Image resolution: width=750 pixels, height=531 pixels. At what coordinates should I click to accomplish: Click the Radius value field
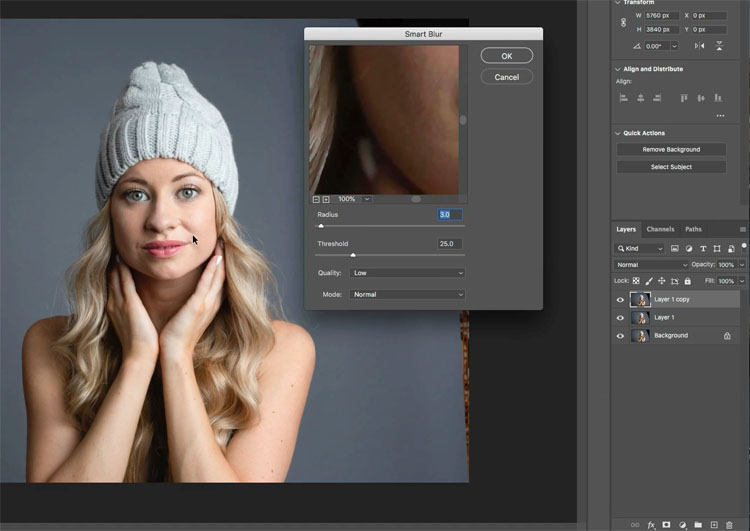(450, 214)
